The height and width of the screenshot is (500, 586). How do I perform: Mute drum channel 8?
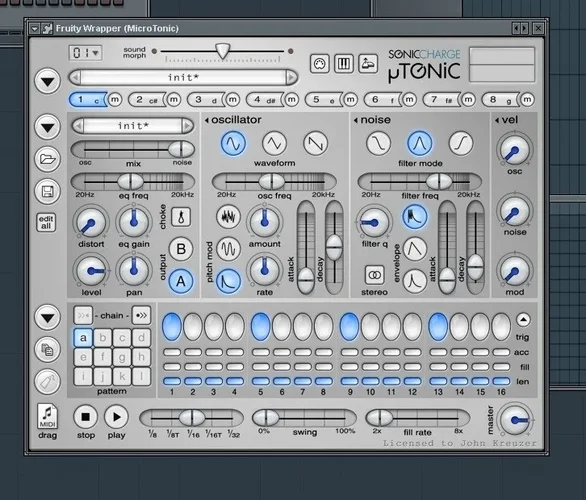point(527,100)
